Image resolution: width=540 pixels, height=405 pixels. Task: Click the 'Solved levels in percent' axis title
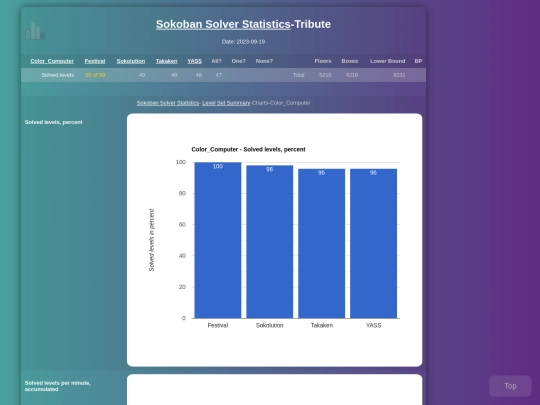(152, 240)
